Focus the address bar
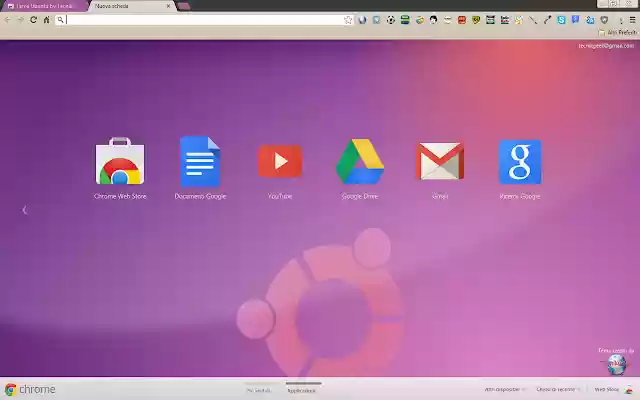This screenshot has width=640, height=400. pos(204,20)
